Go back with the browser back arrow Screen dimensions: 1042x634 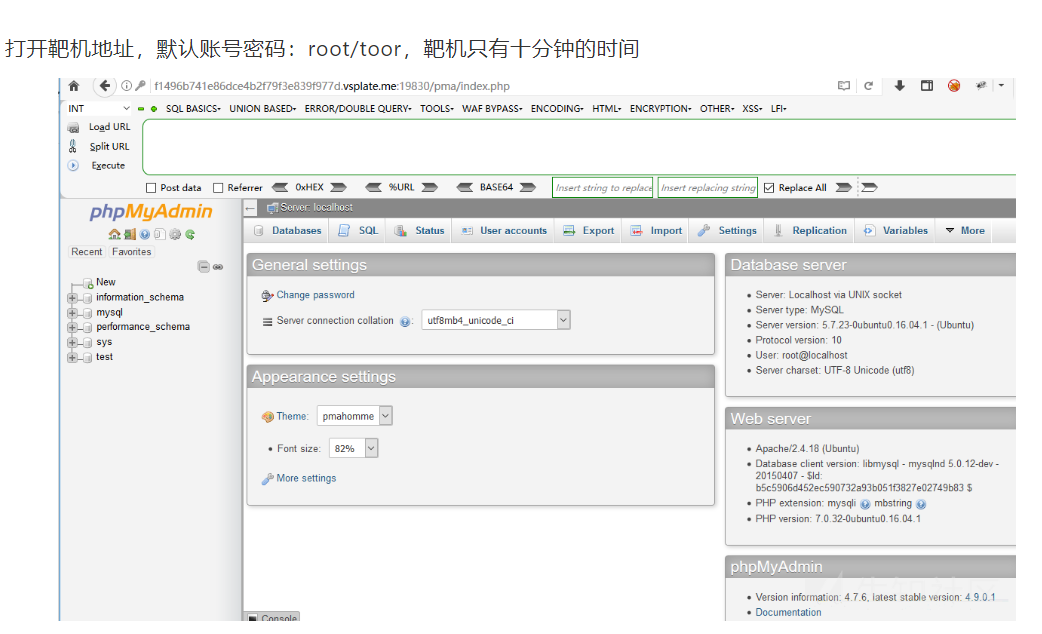click(x=104, y=86)
